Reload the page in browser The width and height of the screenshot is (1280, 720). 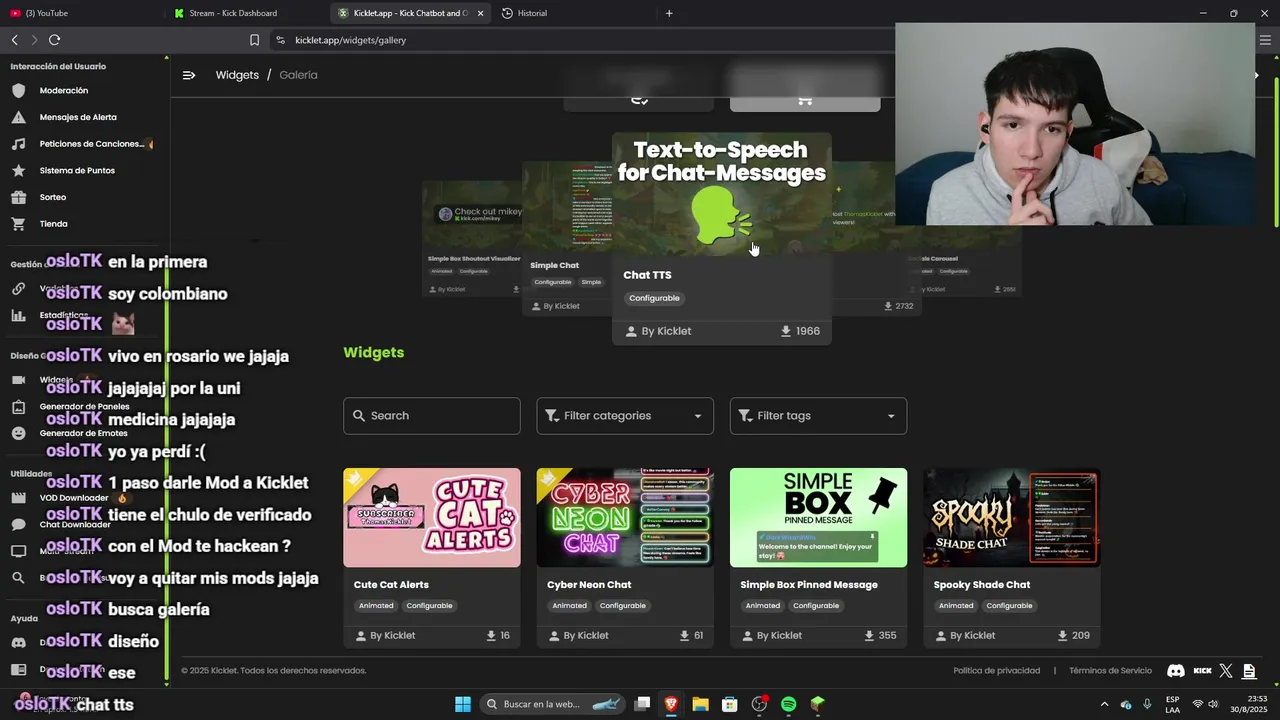point(54,40)
